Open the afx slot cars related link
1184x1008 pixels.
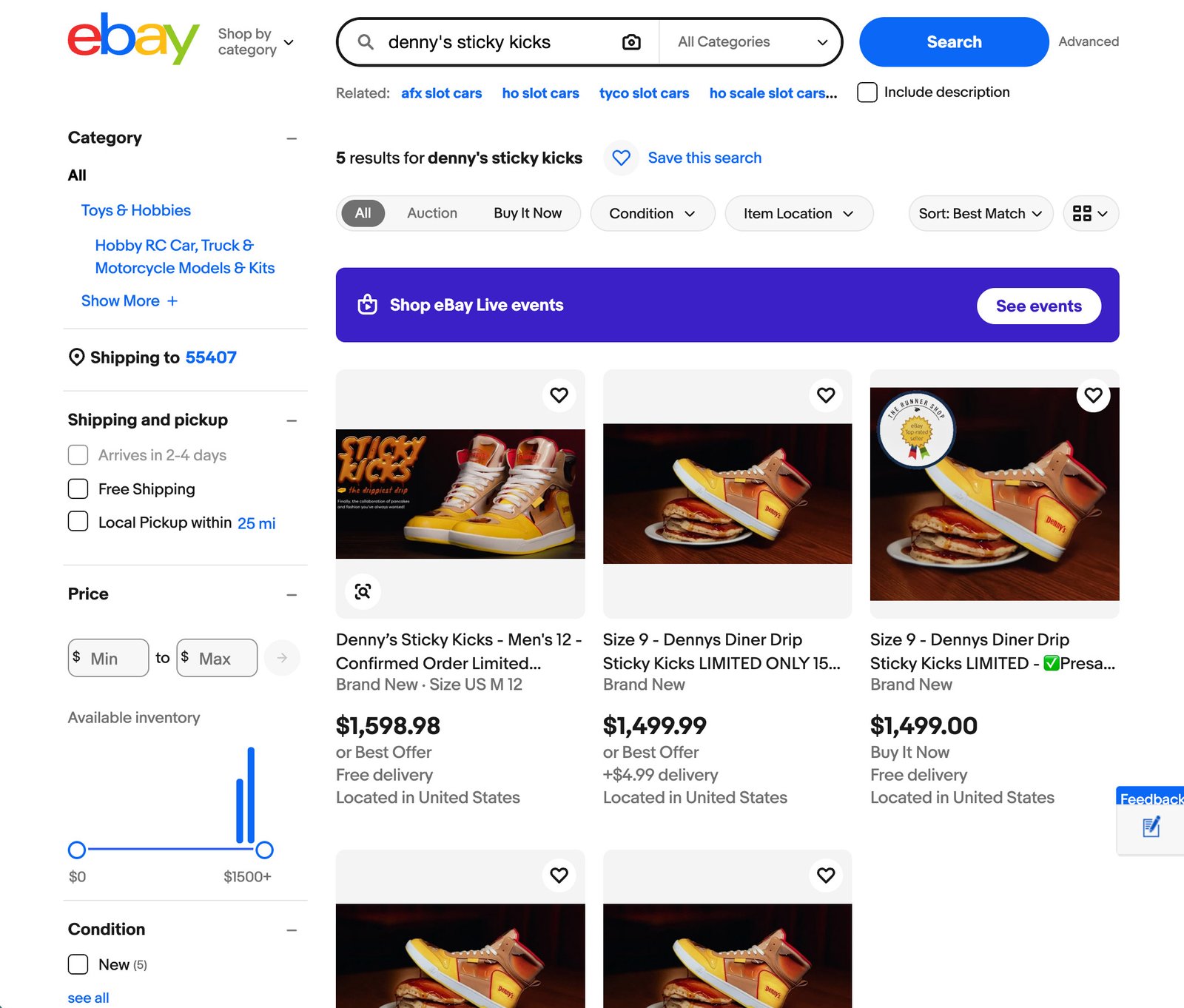point(441,93)
